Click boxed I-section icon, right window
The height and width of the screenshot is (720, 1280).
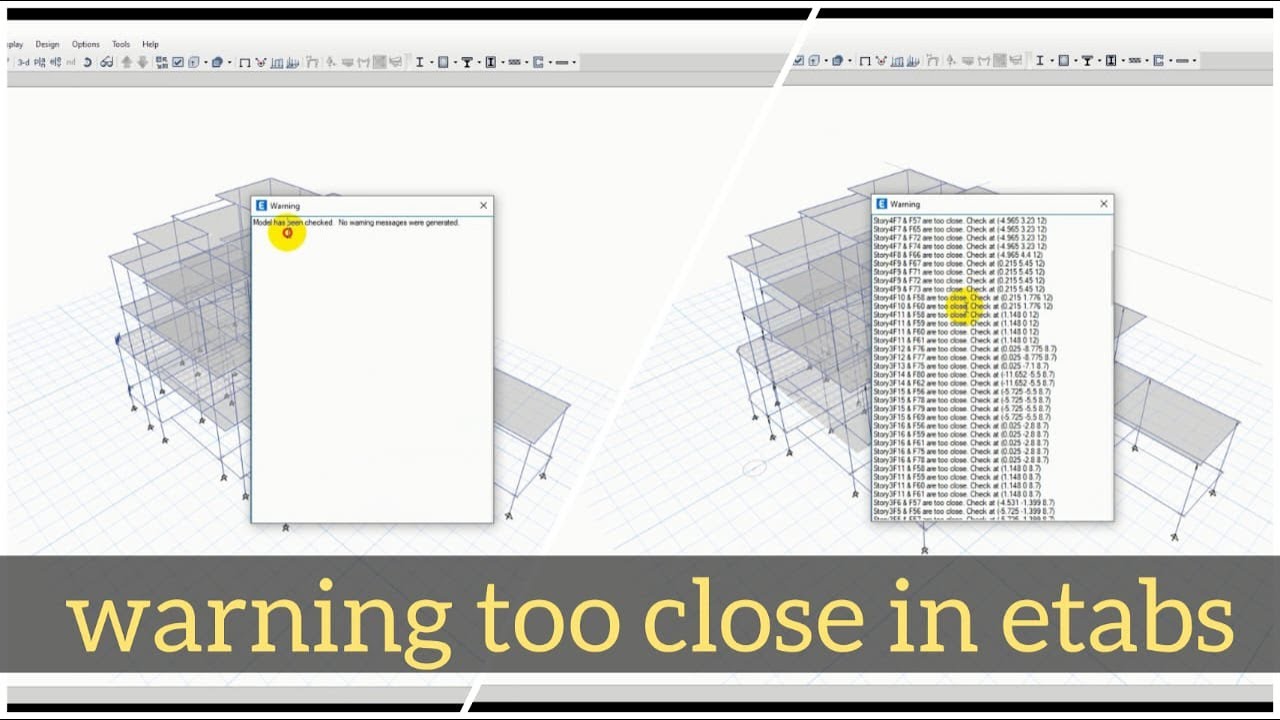pos(1111,61)
